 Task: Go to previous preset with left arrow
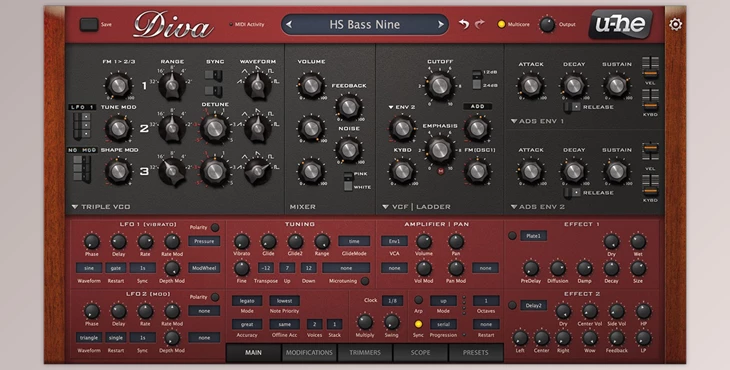[289, 25]
